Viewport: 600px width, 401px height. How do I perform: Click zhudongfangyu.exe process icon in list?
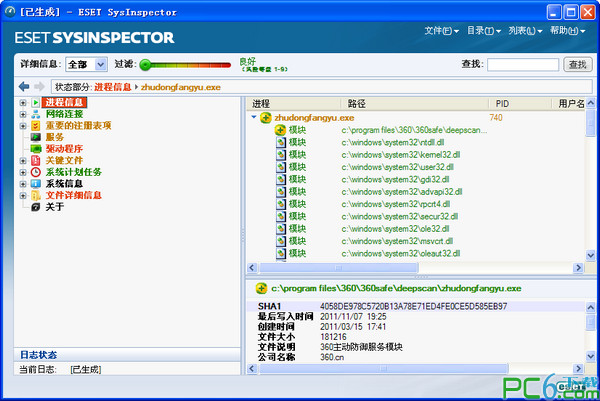tap(266, 118)
